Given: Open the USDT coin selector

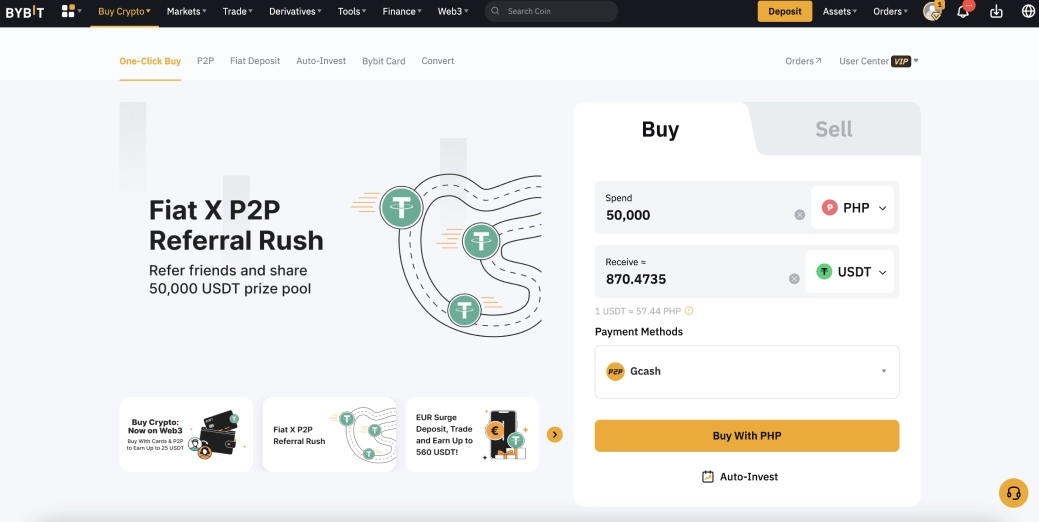Looking at the screenshot, I should [849, 272].
